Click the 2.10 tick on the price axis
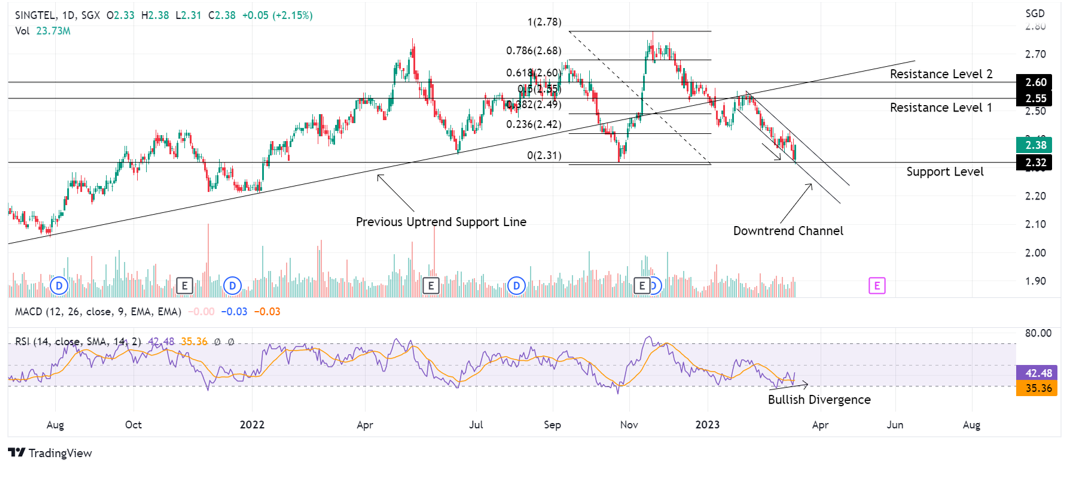This screenshot has width=1086, height=479. [1033, 224]
